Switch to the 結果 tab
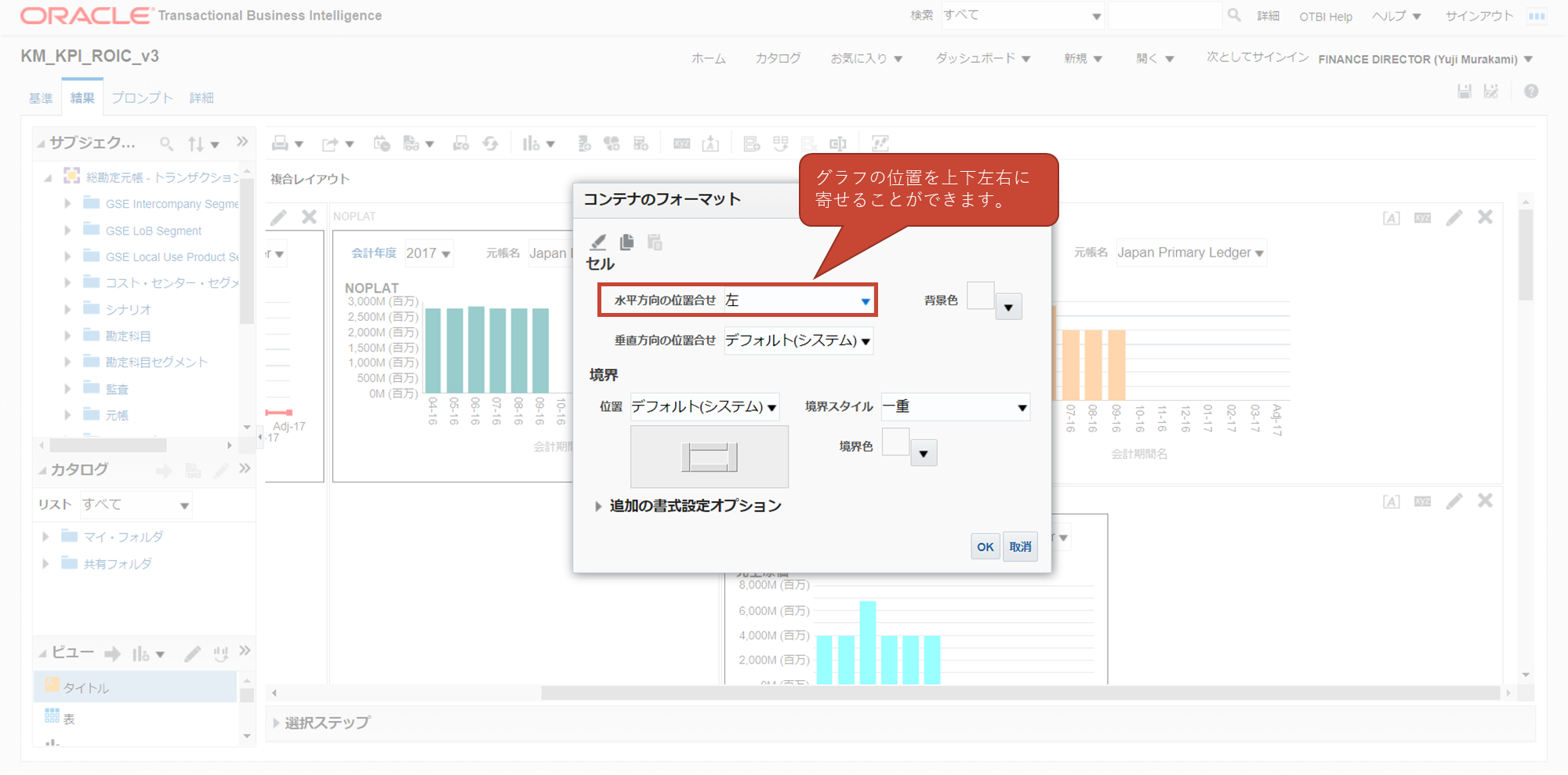1568x775 pixels. (82, 98)
